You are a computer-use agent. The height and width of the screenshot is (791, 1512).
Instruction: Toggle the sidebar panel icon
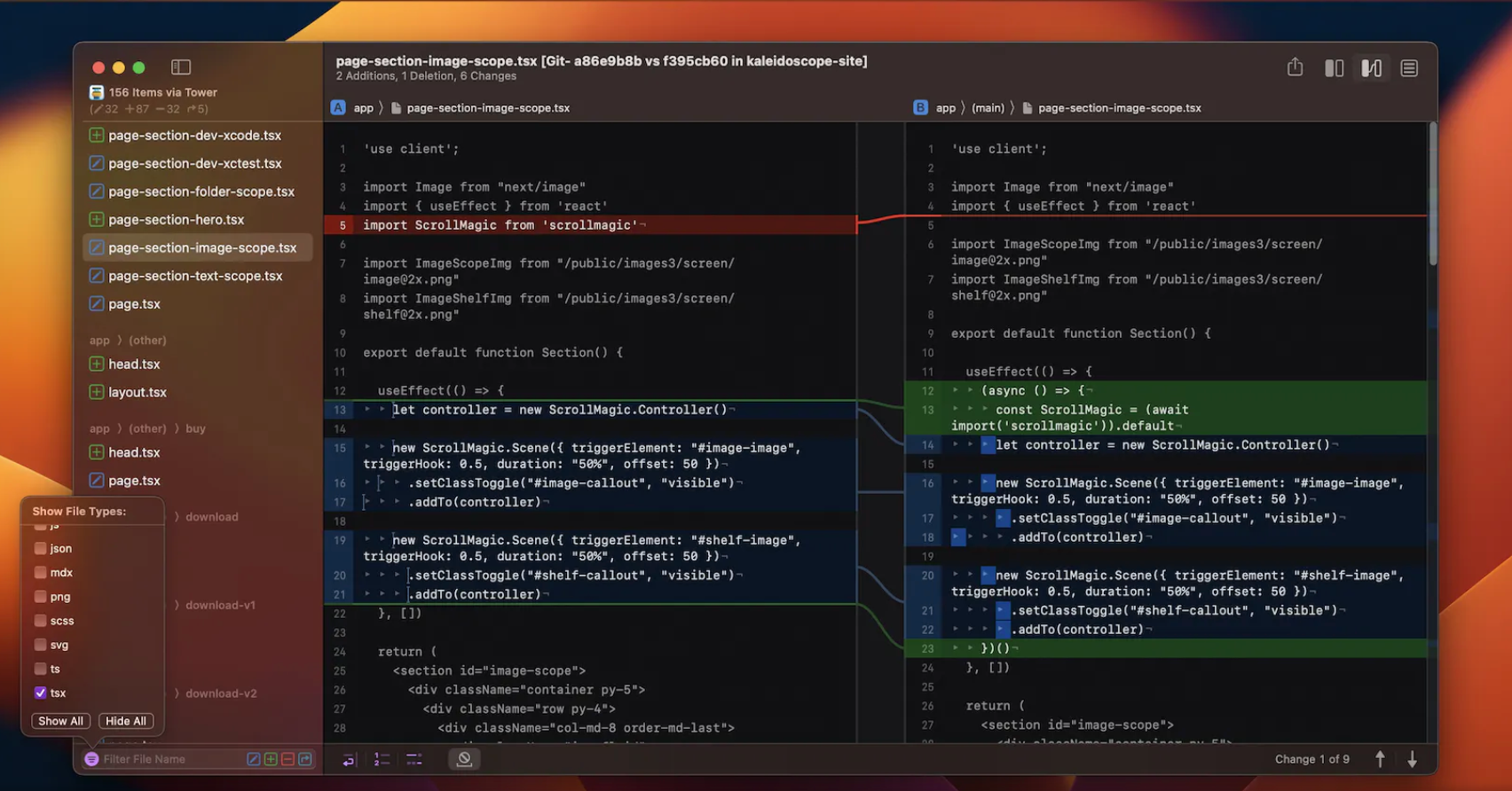[181, 67]
